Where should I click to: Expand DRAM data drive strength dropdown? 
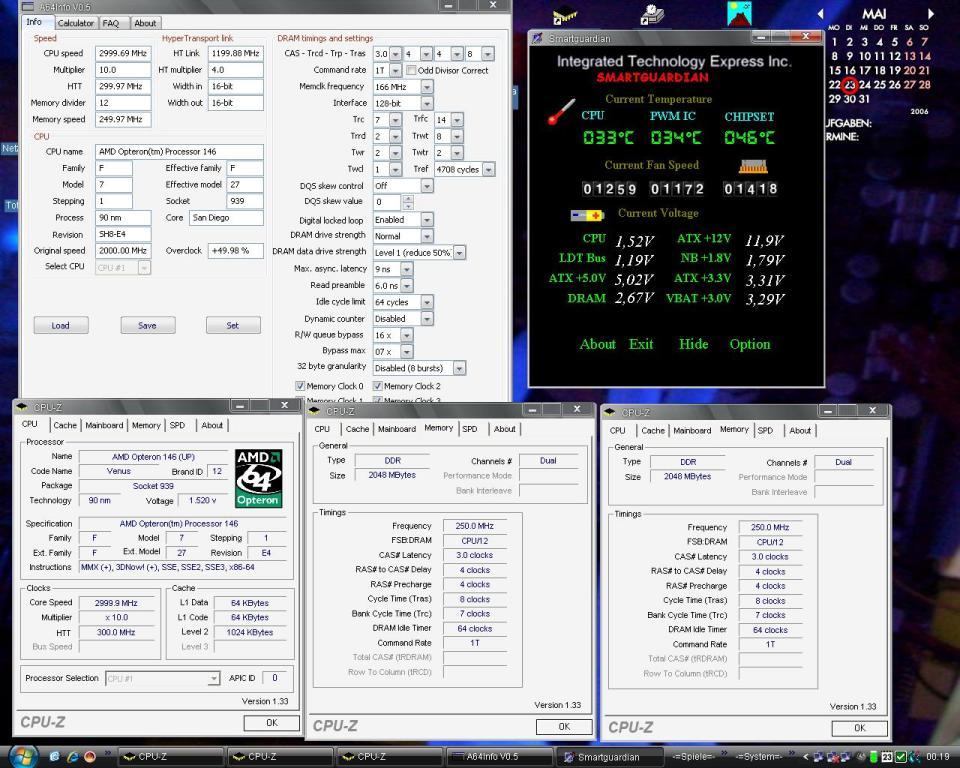pyautogui.click(x=459, y=252)
